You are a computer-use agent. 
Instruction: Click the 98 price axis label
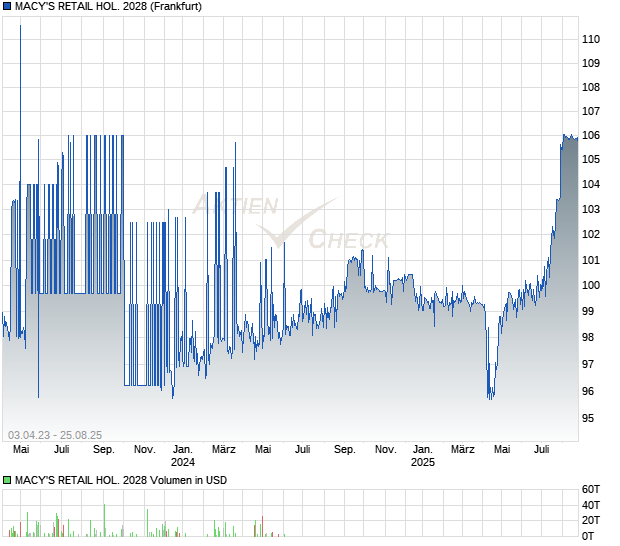(x=588, y=337)
